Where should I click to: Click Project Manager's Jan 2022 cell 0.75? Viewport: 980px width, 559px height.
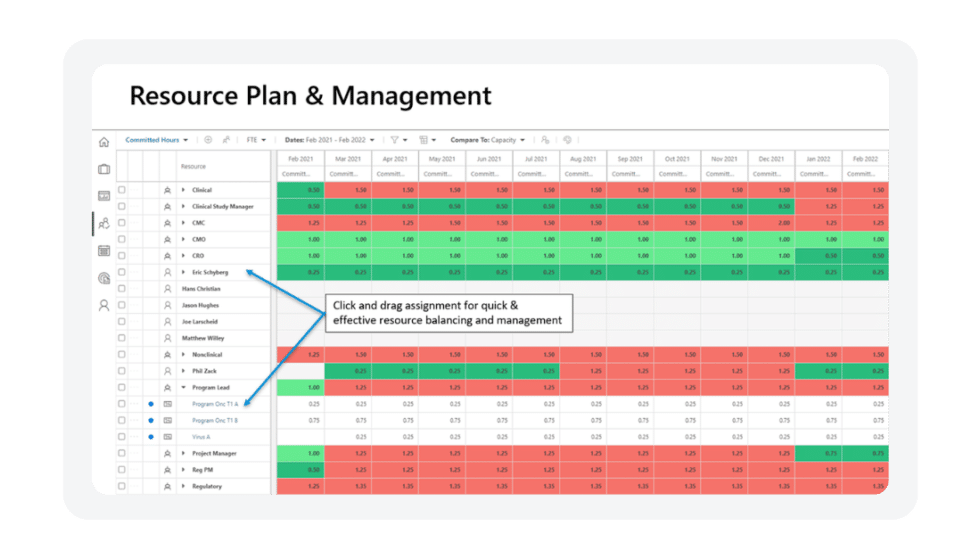coord(818,453)
